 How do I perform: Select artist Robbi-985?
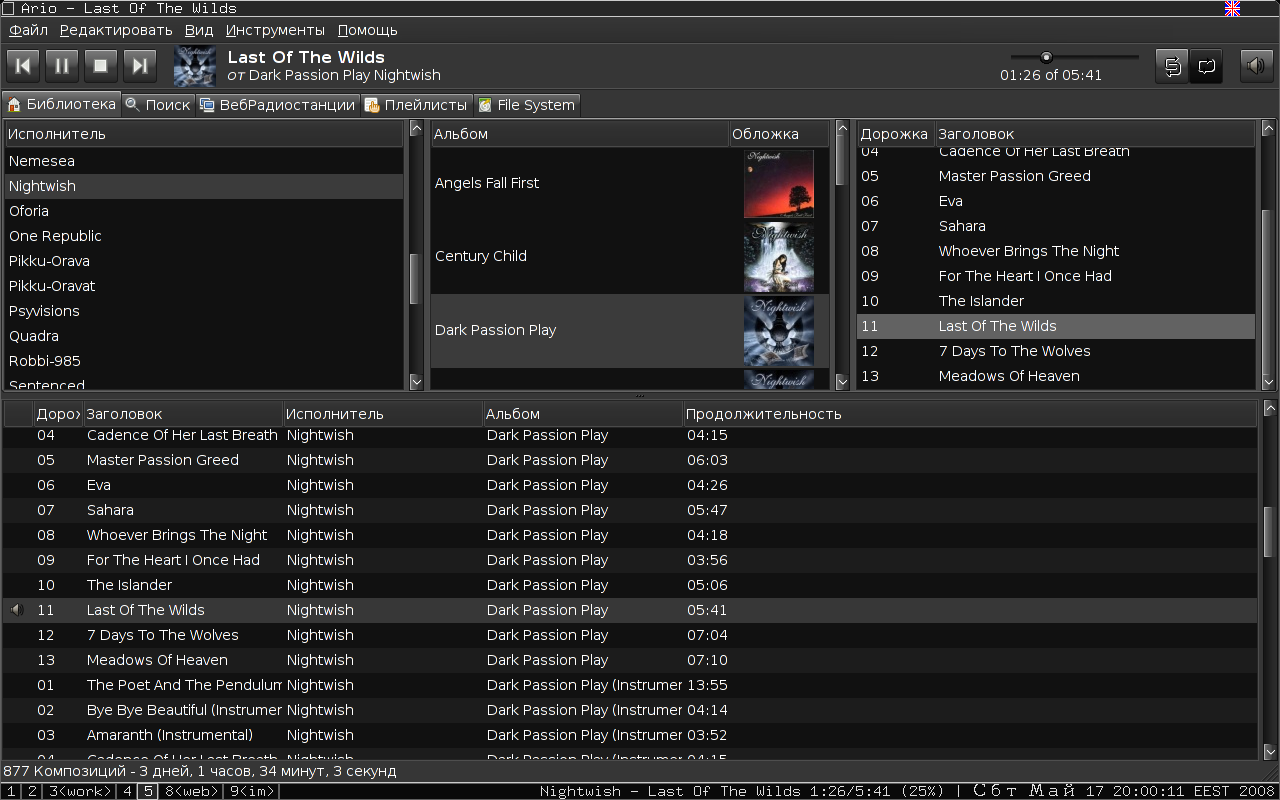point(204,361)
